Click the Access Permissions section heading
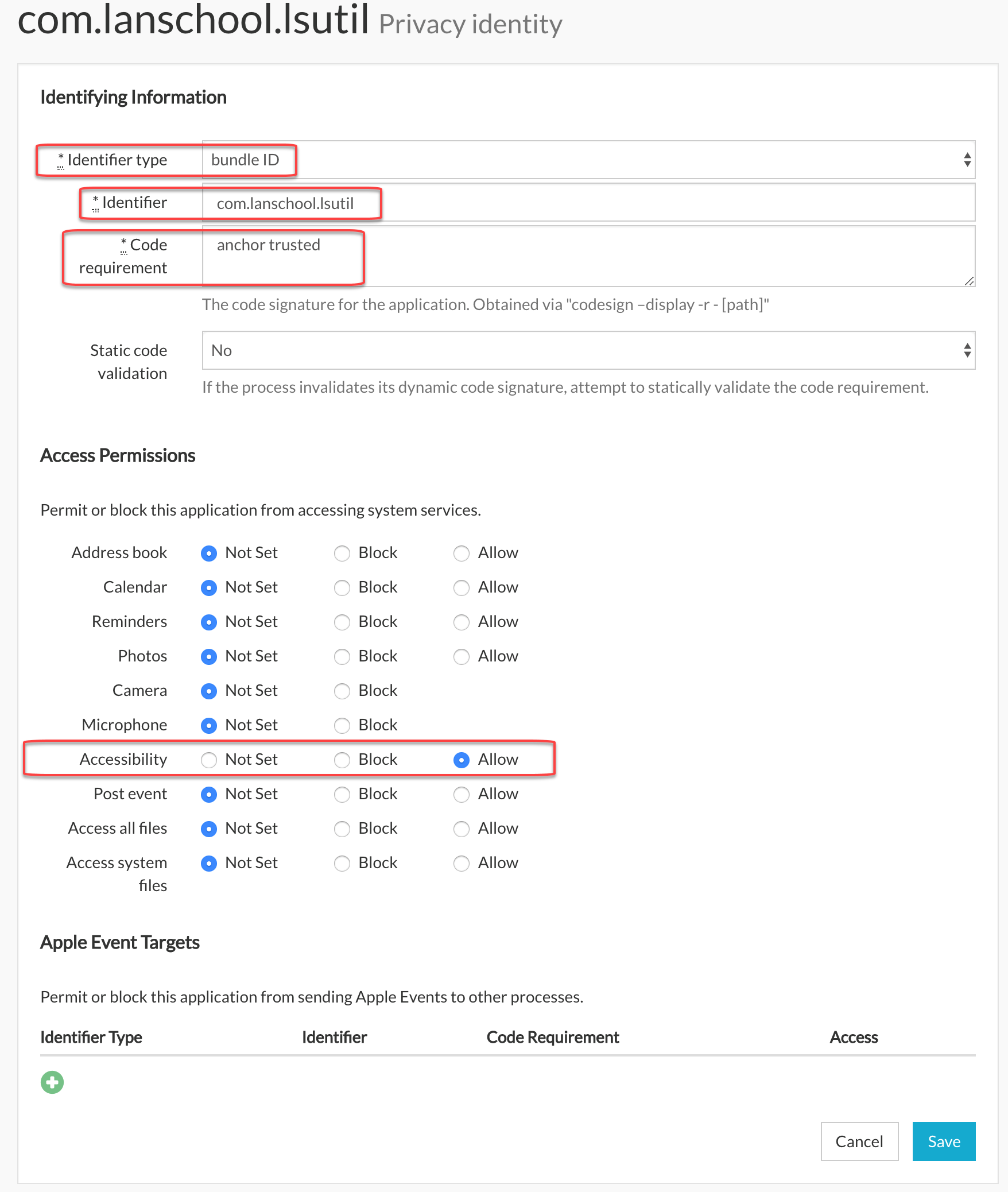Screen dimensions: 1008x1192 pyautogui.click(x=118, y=455)
